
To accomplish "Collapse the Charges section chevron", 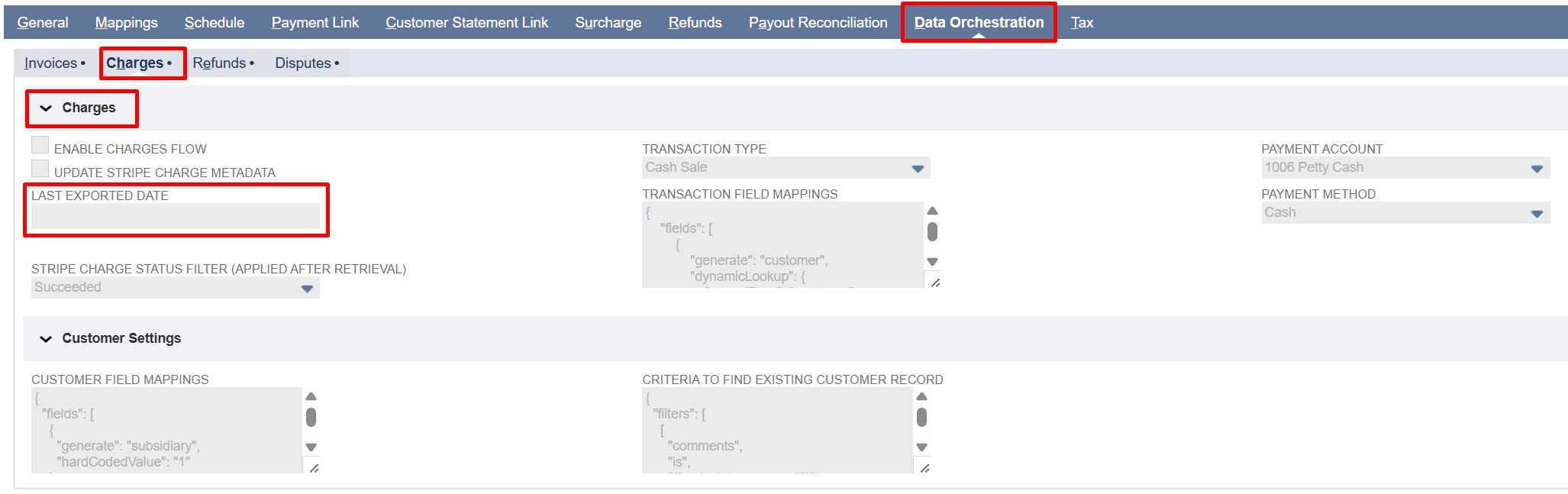I will [46, 108].
